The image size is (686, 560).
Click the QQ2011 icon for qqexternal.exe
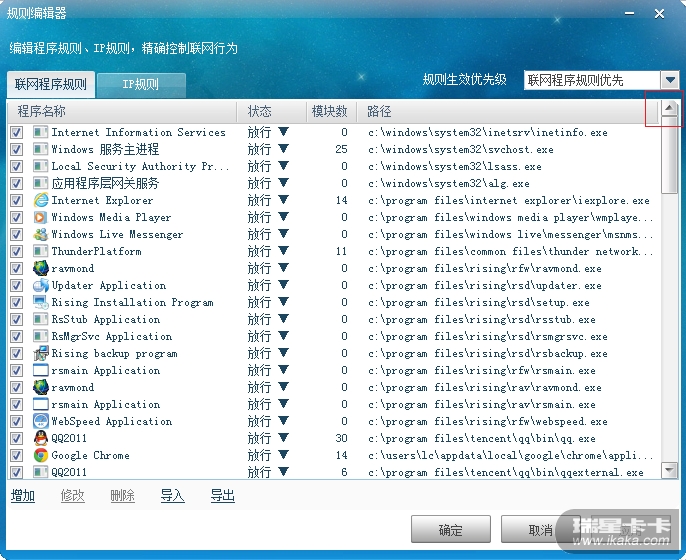tap(41, 472)
